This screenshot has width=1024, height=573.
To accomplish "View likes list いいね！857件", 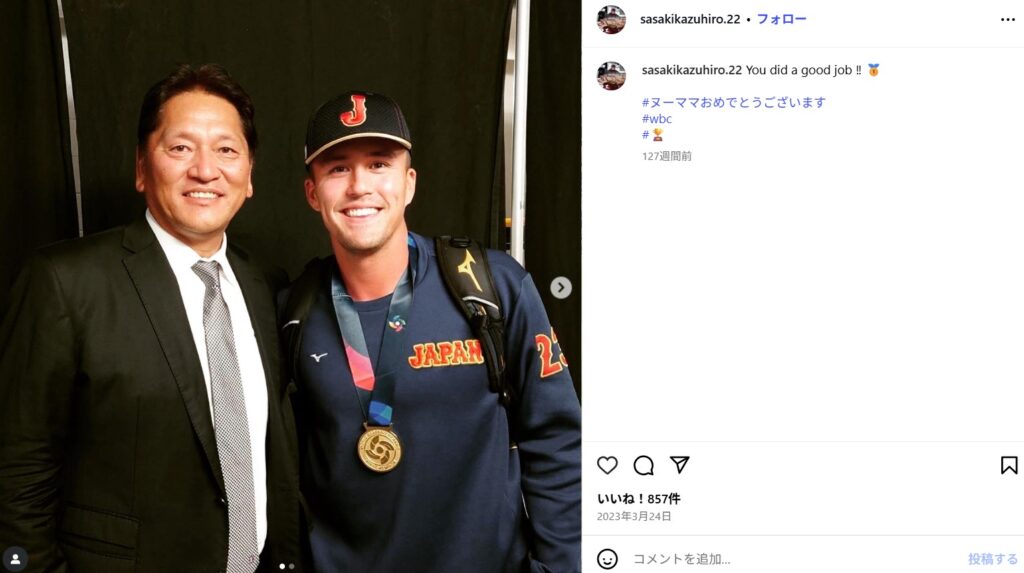I will 638,499.
